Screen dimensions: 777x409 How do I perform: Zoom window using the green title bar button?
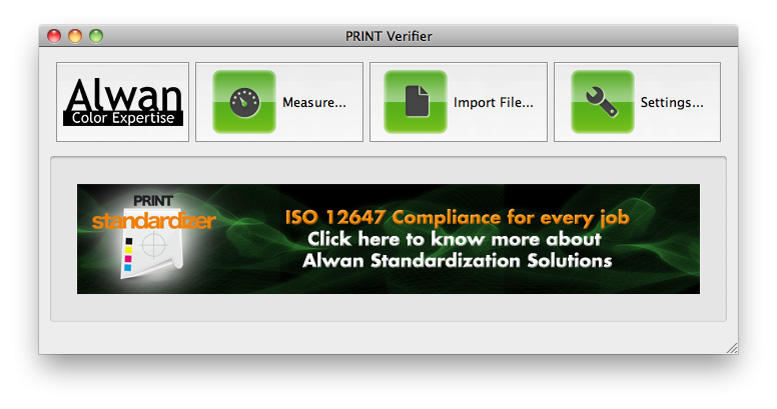click(x=96, y=36)
